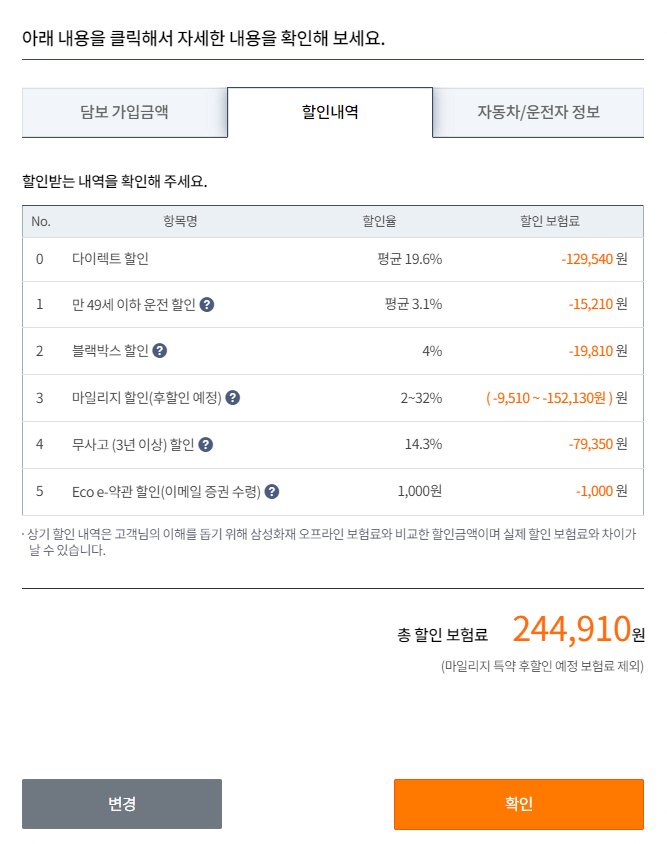Open help tooltip for 블랙박스 할인
The width and height of the screenshot is (667, 844).
pyautogui.click(x=162, y=351)
